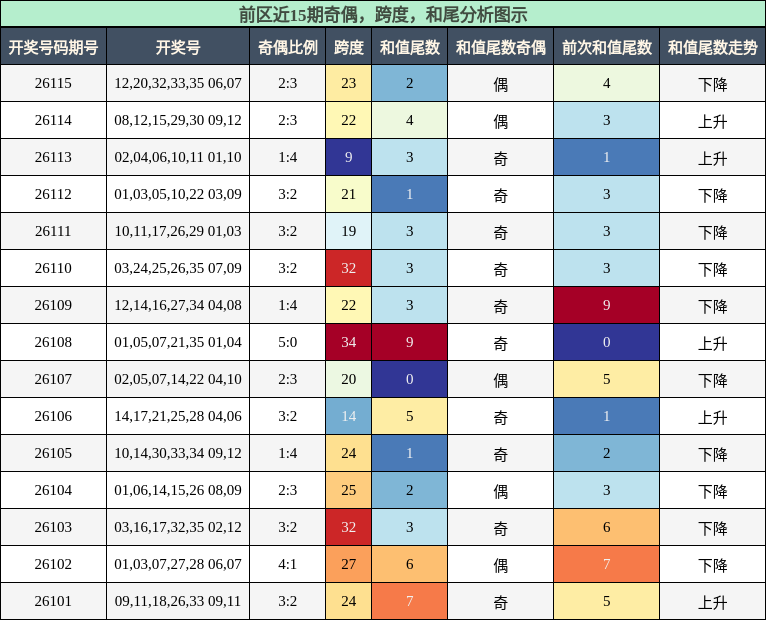
Task: Click the span cell showing 27
Action: point(348,564)
